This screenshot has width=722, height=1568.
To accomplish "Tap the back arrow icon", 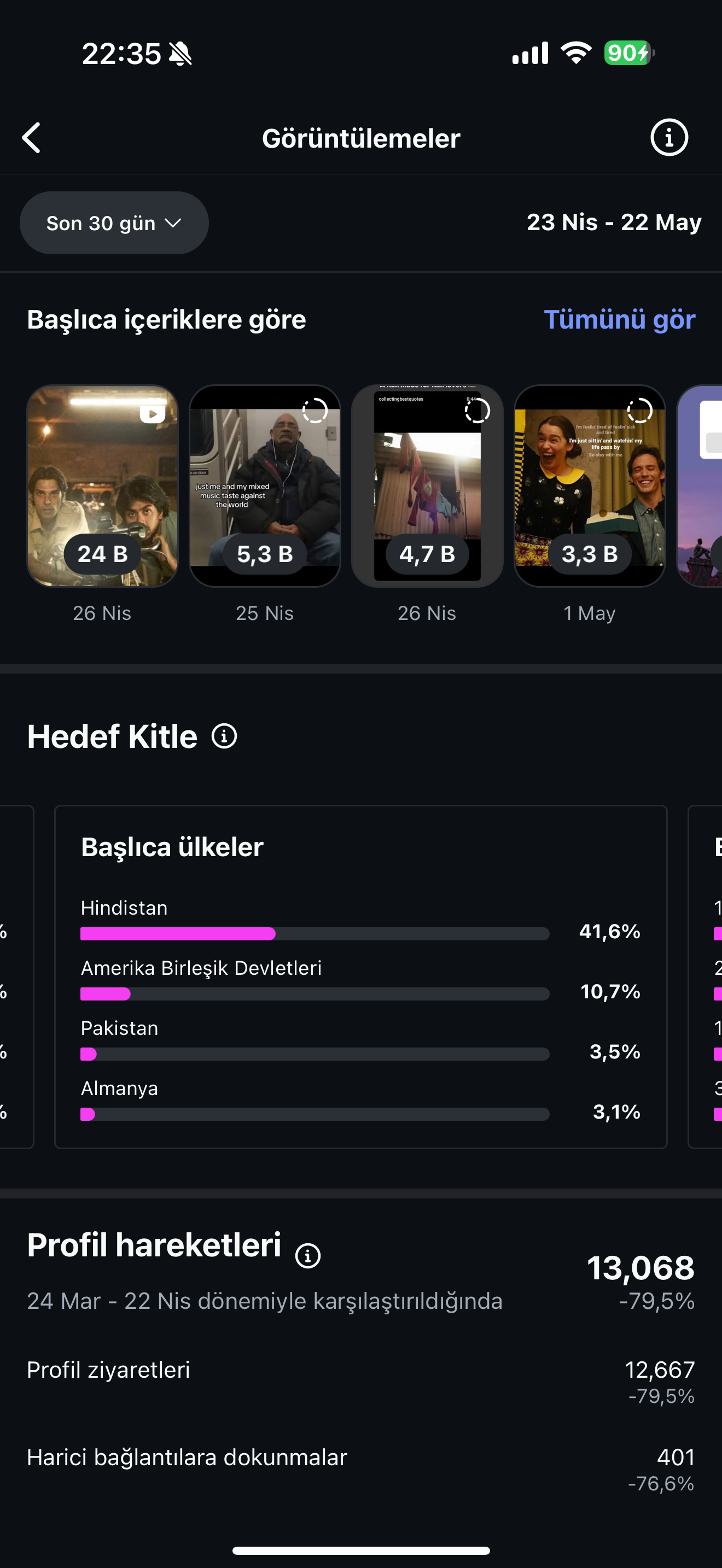I will (32, 138).
